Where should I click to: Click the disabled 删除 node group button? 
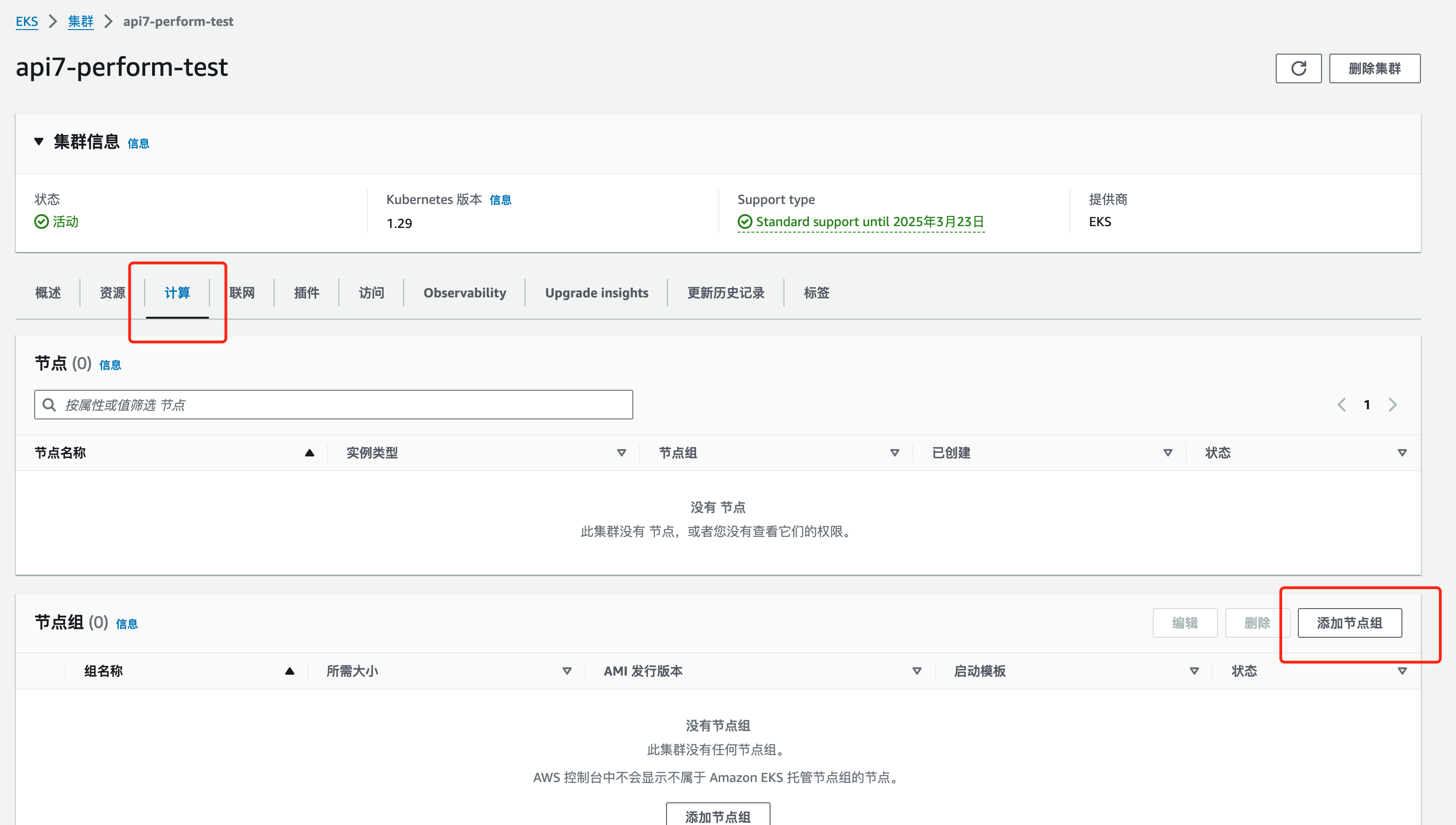tap(1257, 623)
